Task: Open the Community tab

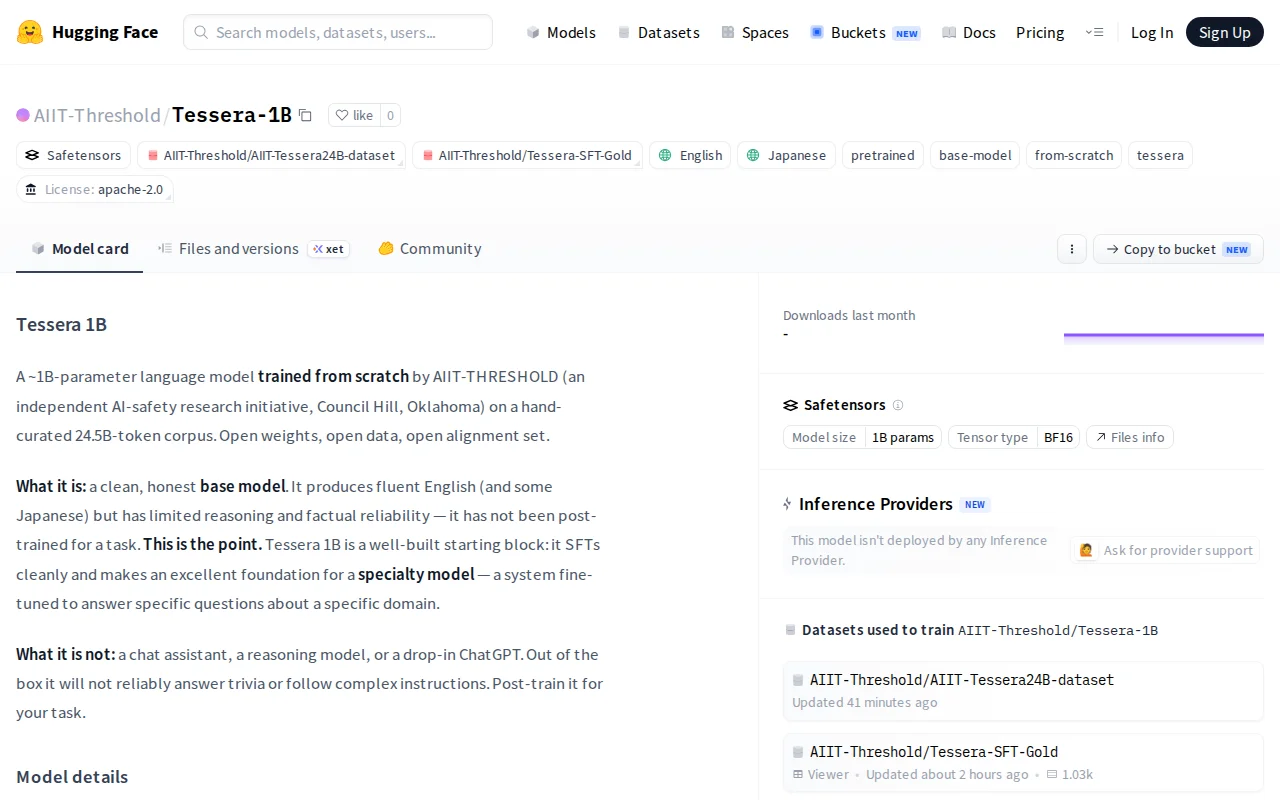Action: 430,249
